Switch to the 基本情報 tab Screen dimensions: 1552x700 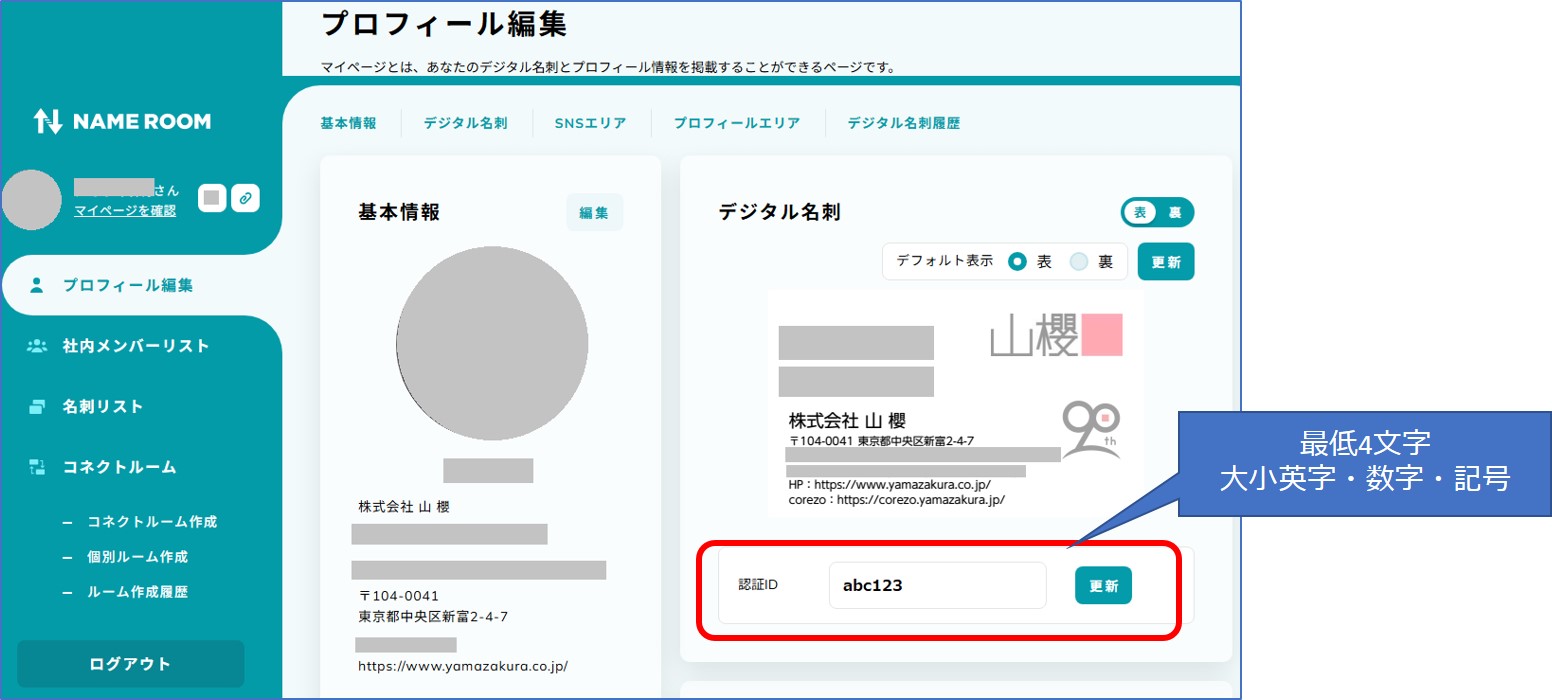pyautogui.click(x=348, y=124)
